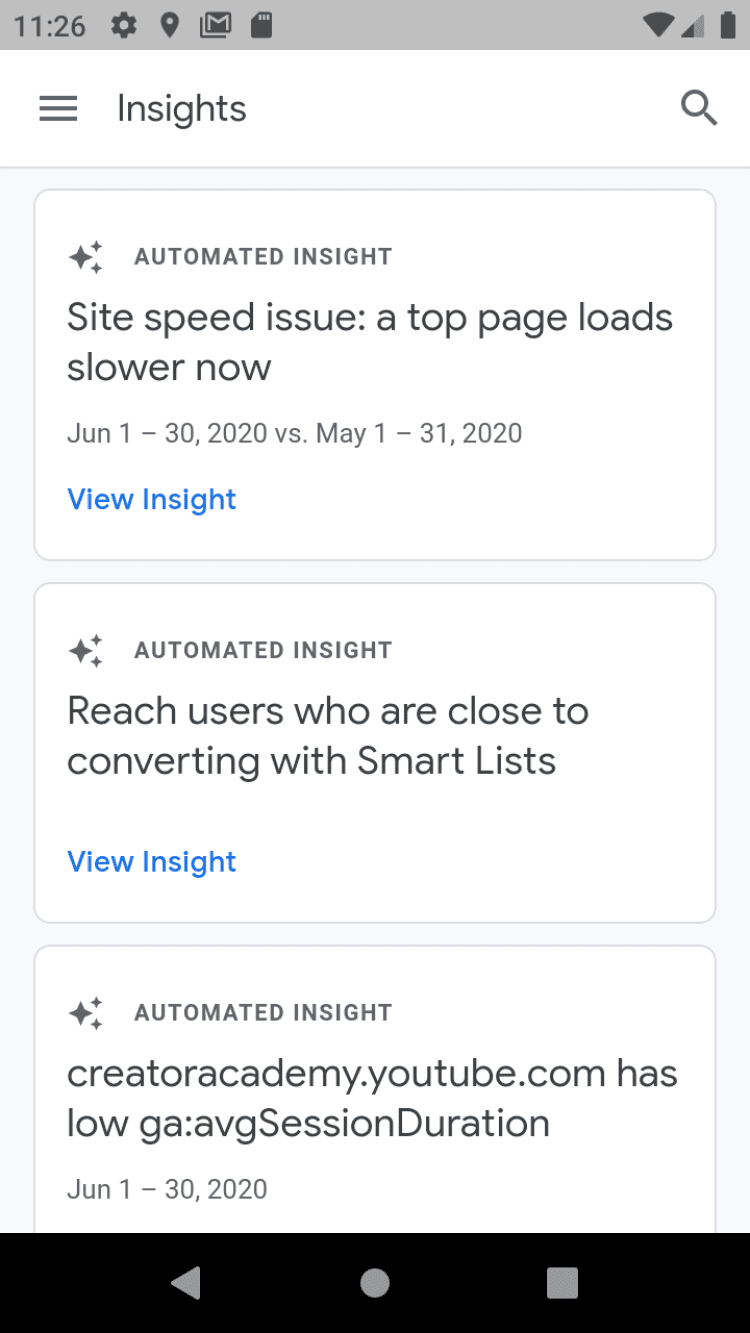The image size is (750, 1333).
Task: Click the Insights page title
Action: pos(181,109)
